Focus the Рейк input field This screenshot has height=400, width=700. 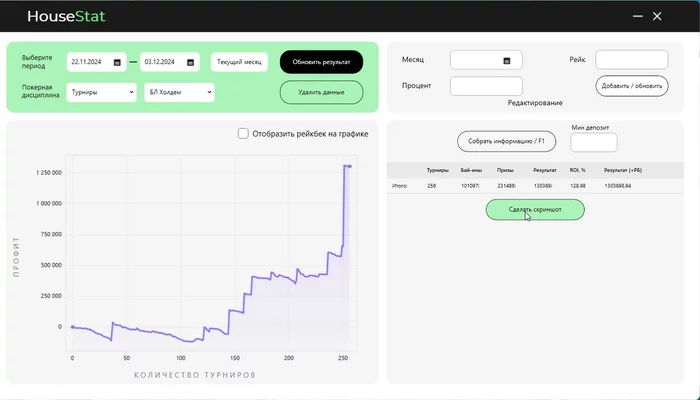631,60
